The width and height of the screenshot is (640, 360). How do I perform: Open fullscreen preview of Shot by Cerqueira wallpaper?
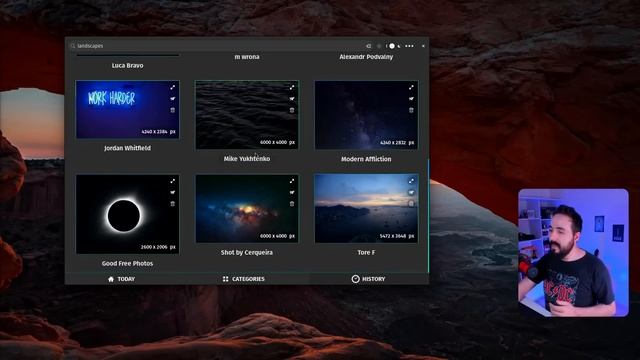tap(292, 181)
